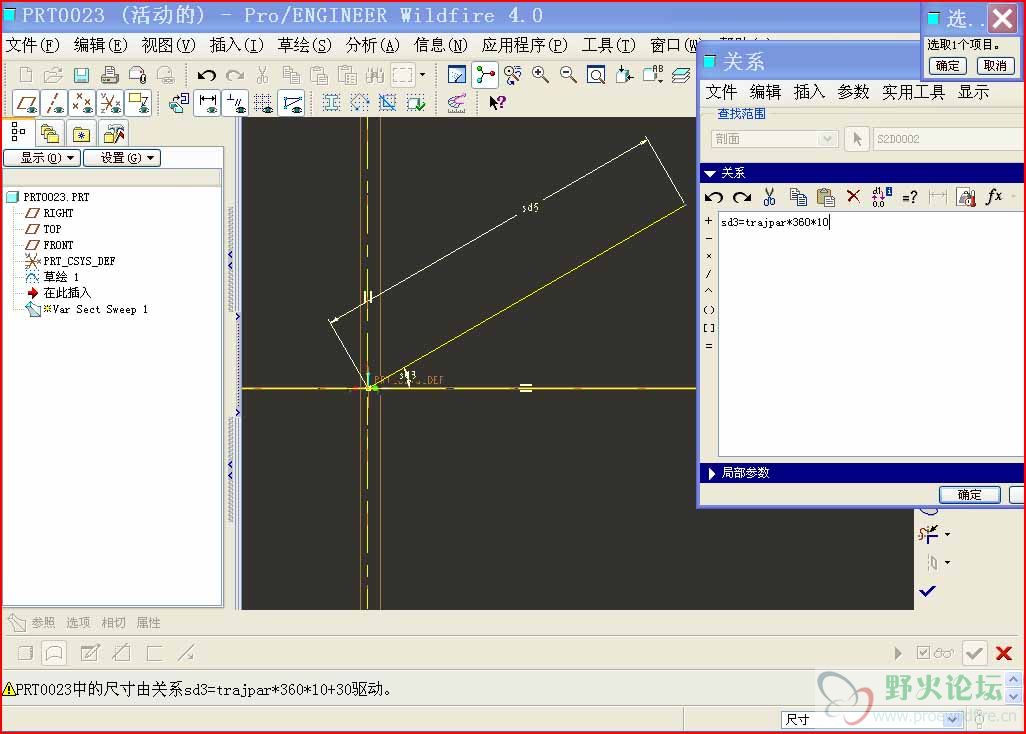Select 草绘 1 in the model tree
Viewport: 1026px width, 734px height.
coord(61,277)
